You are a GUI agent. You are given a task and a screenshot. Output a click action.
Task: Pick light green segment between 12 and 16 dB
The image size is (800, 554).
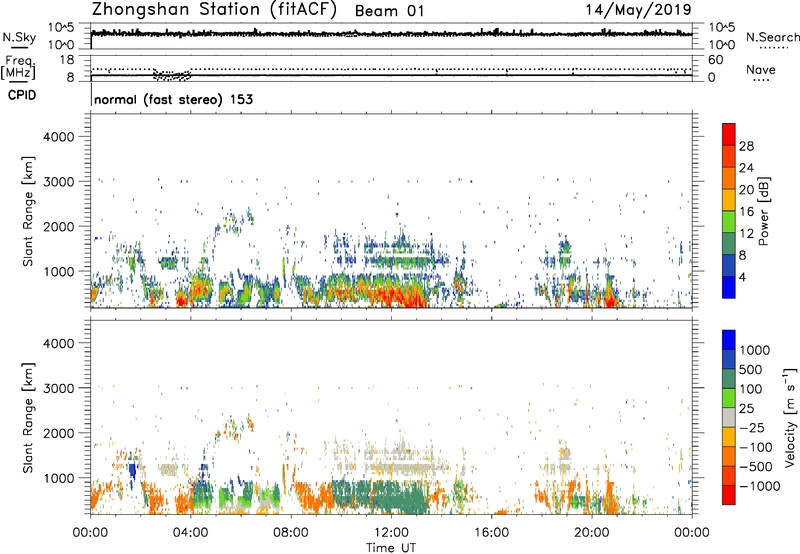coord(729,222)
